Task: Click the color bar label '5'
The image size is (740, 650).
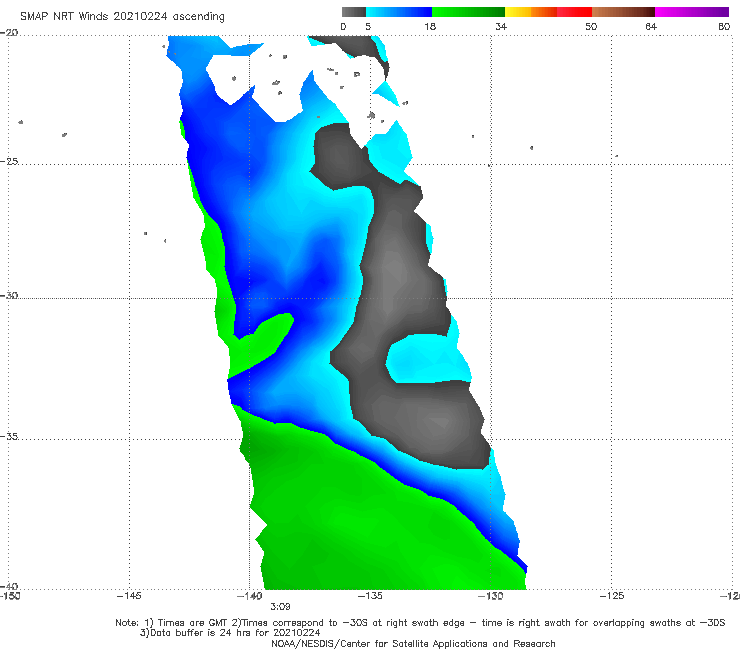Action: click(368, 26)
